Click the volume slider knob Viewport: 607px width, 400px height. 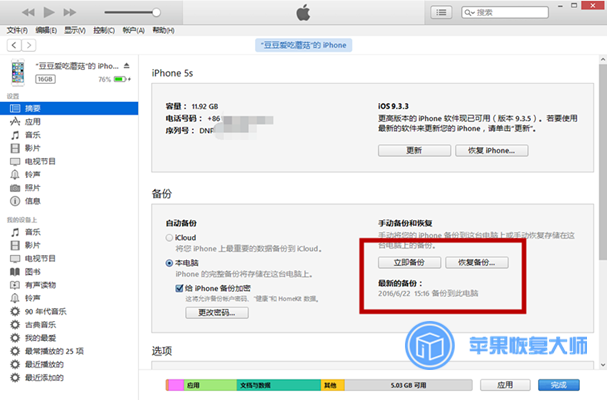tap(156, 12)
